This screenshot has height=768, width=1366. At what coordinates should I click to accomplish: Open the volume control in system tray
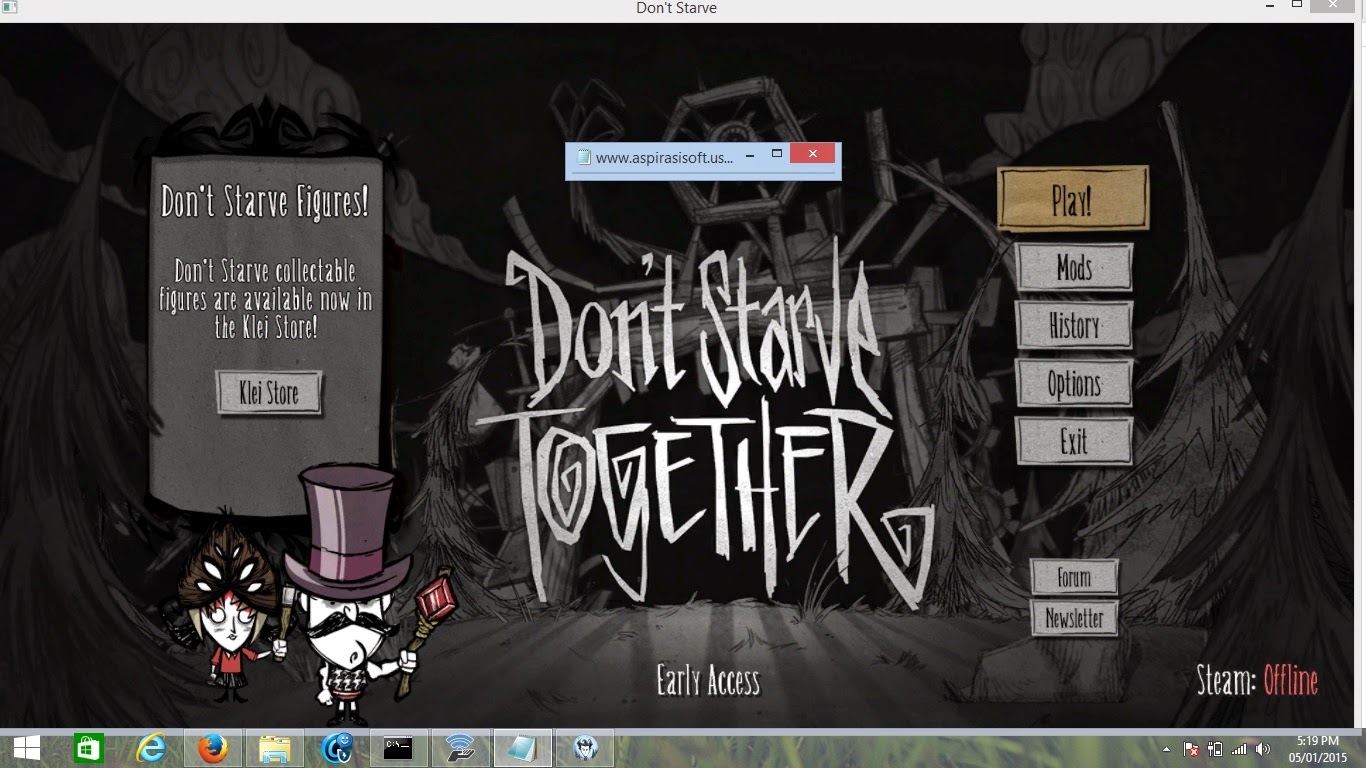coord(1262,749)
